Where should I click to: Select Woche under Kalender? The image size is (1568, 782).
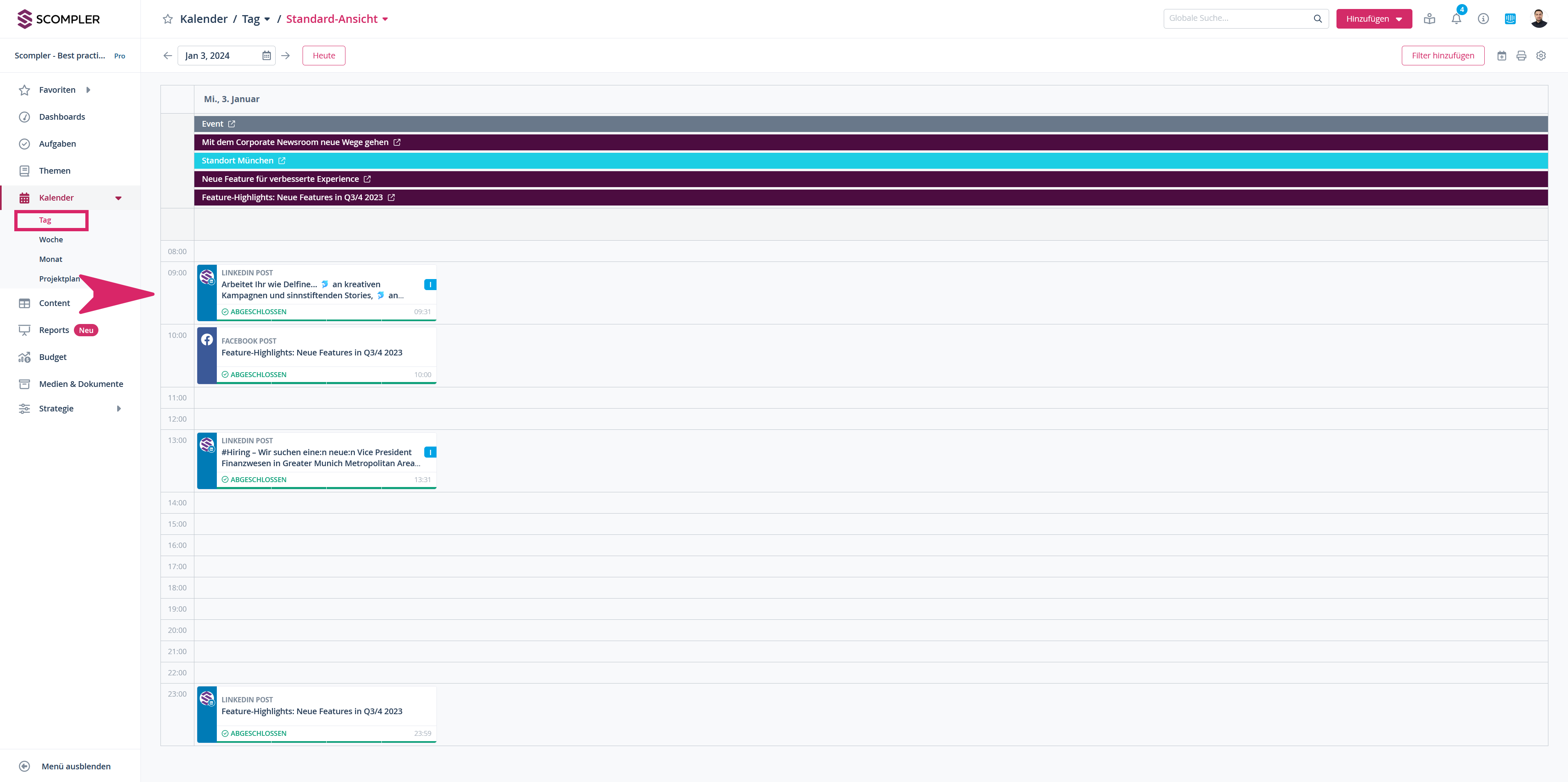coord(51,239)
